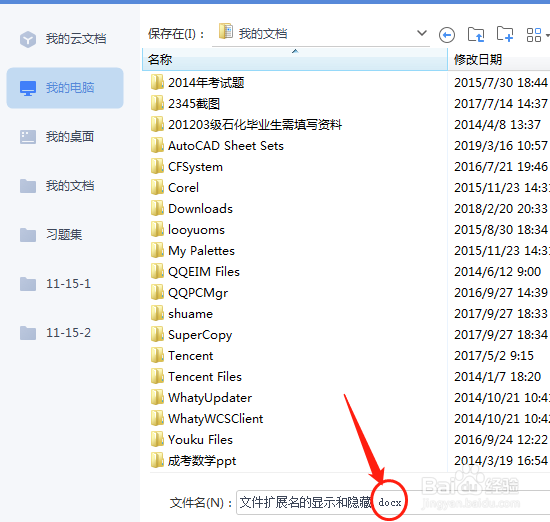Select the Youku Files folder

click(x=192, y=440)
